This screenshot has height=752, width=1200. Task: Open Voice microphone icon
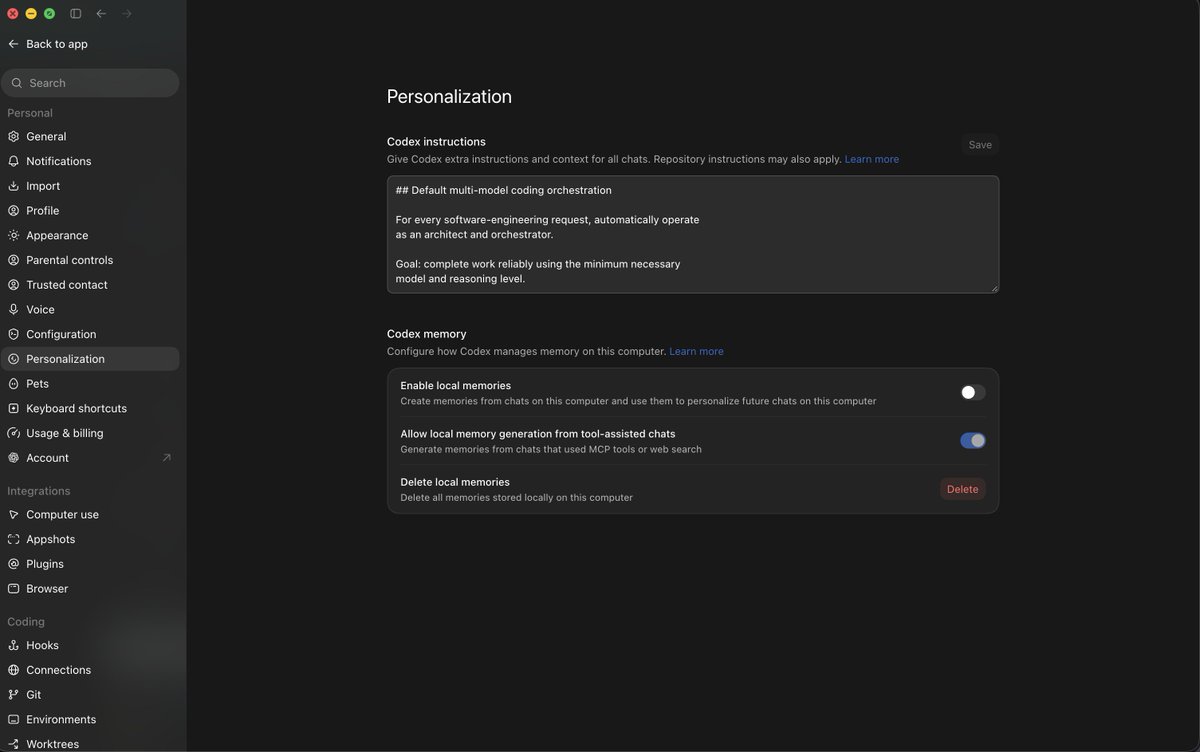click(14, 310)
